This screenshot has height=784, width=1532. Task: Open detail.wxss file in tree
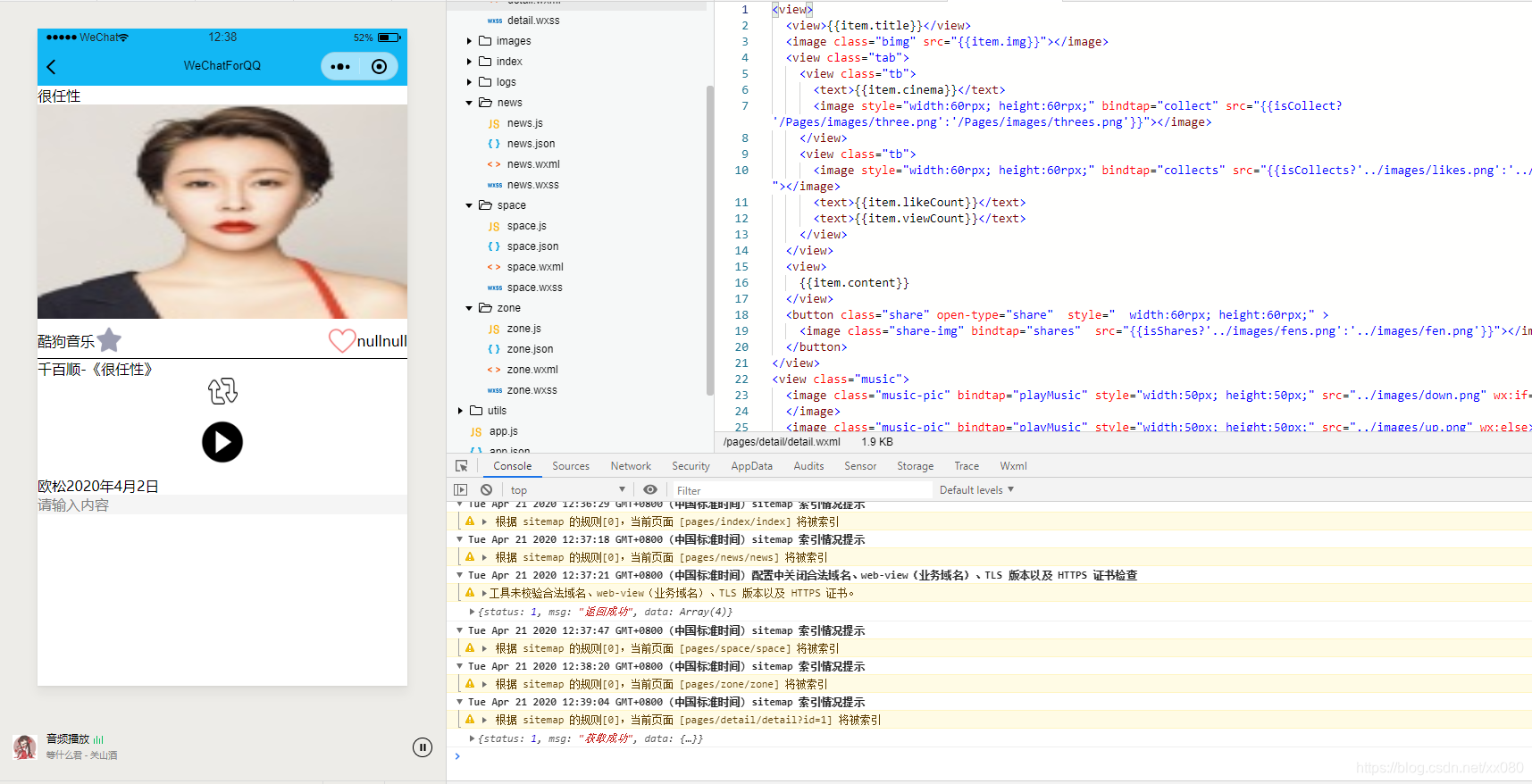pos(533,21)
